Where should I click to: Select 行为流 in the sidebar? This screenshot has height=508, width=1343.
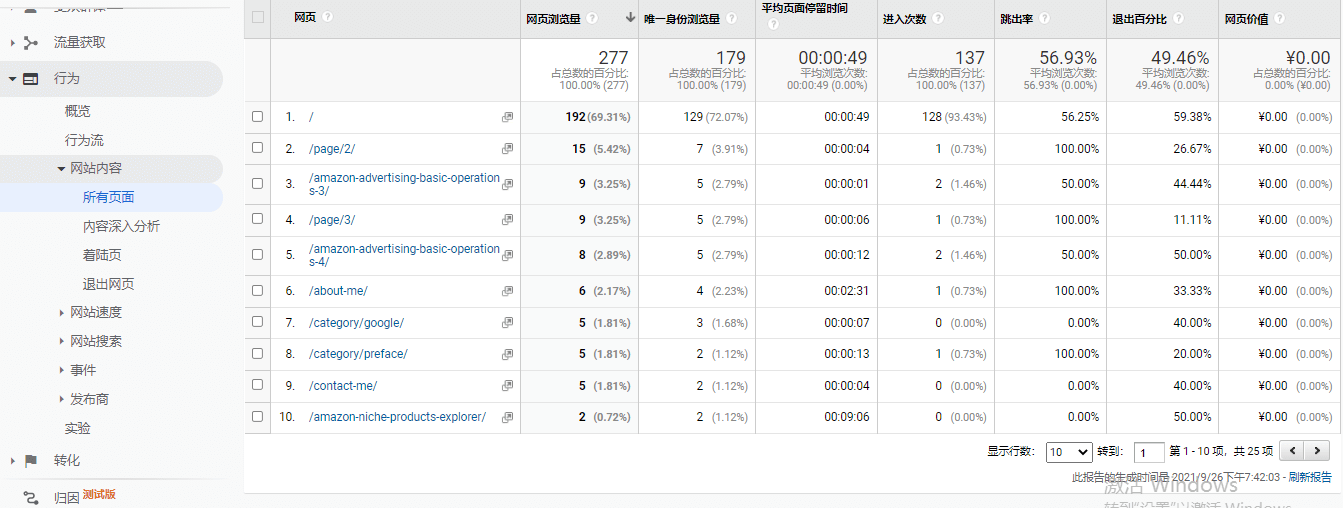[84, 140]
